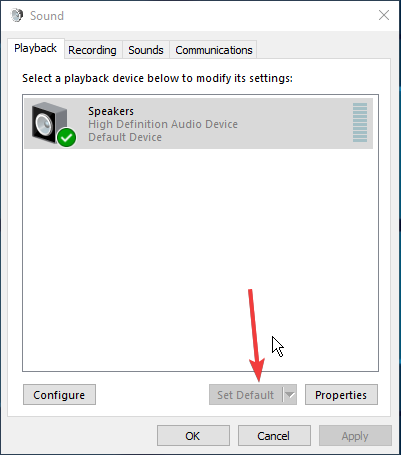Click the High Definition Audio Device text
401x455 pixels.
point(163,124)
